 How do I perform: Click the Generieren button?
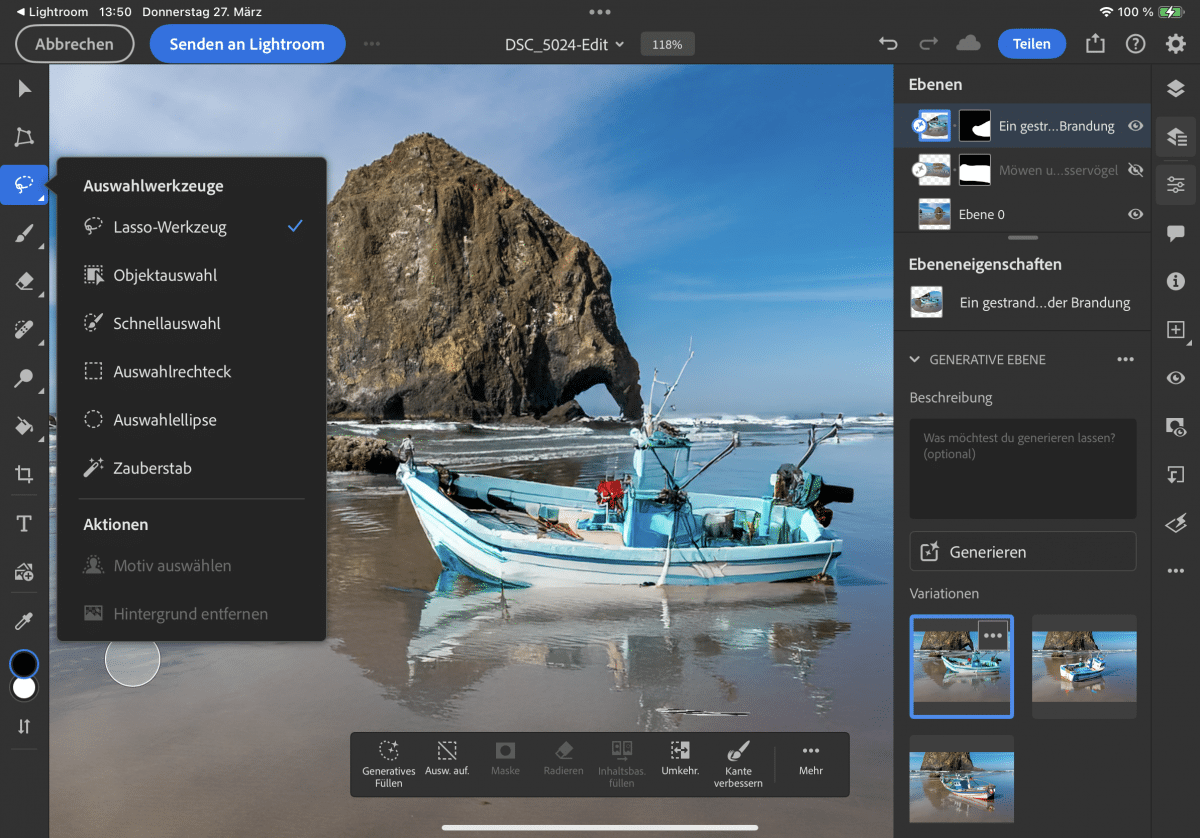(1022, 551)
